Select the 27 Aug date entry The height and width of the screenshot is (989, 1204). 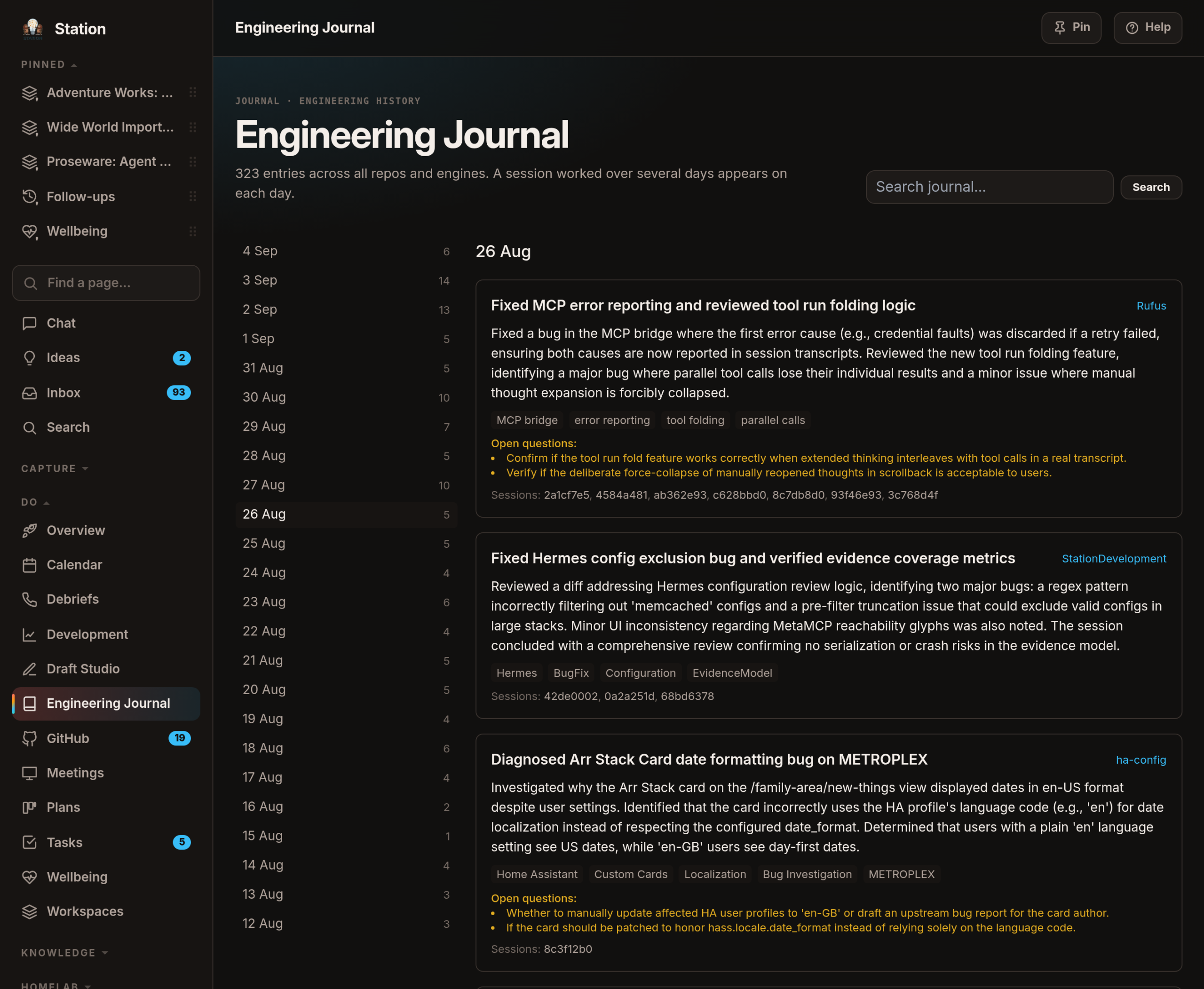(x=346, y=485)
